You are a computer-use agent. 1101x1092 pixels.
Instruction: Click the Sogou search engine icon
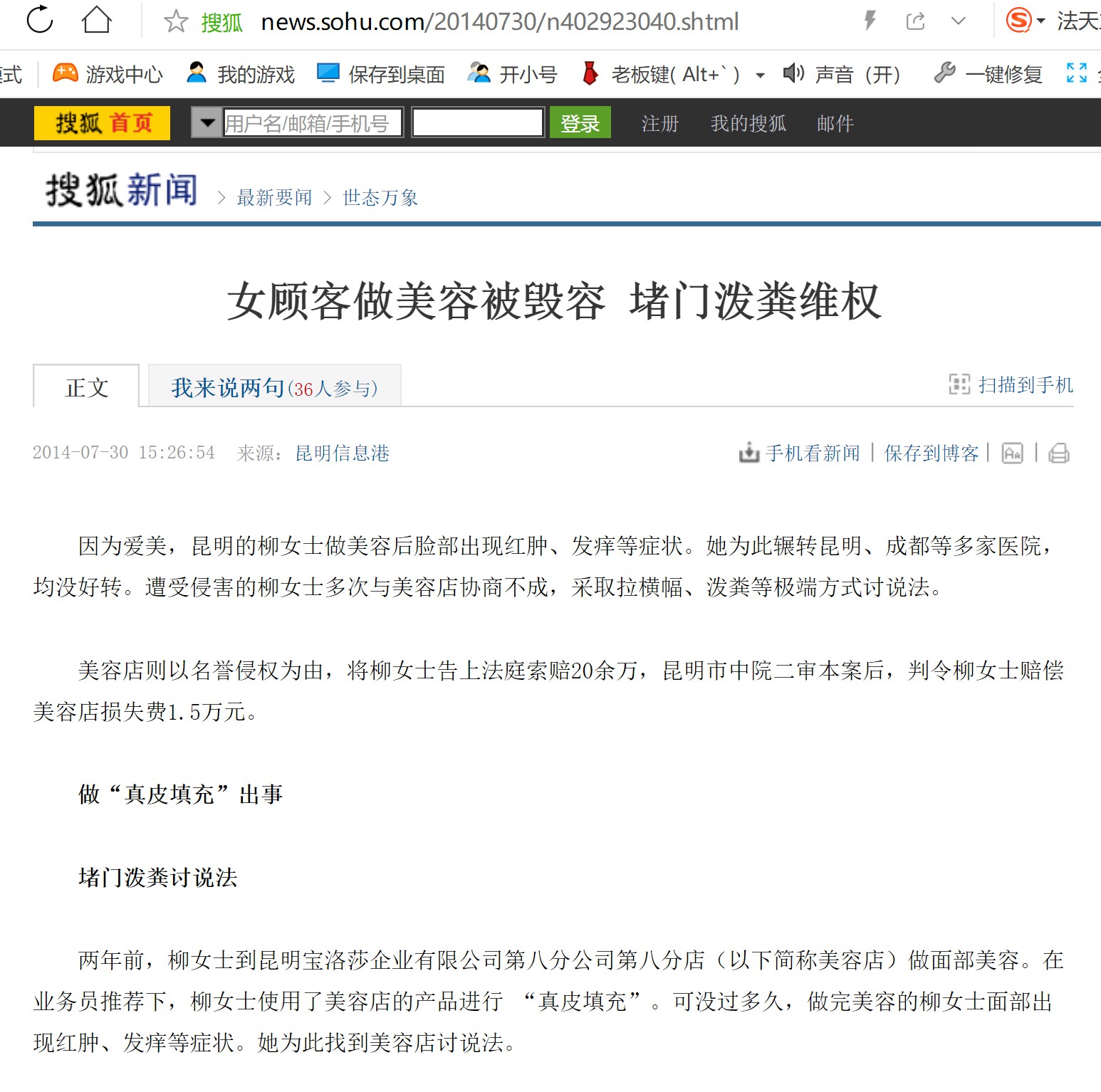pyautogui.click(x=1018, y=20)
